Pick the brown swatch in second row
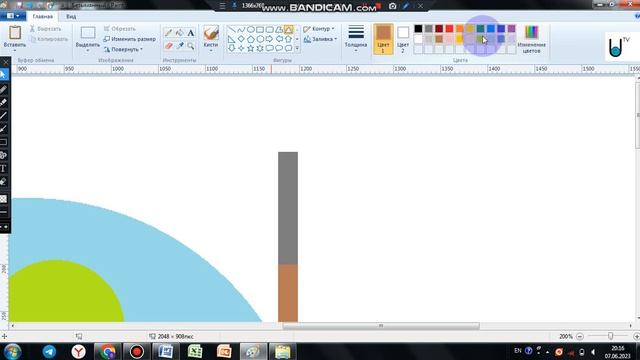This screenshot has width=640, height=360. pos(439,39)
